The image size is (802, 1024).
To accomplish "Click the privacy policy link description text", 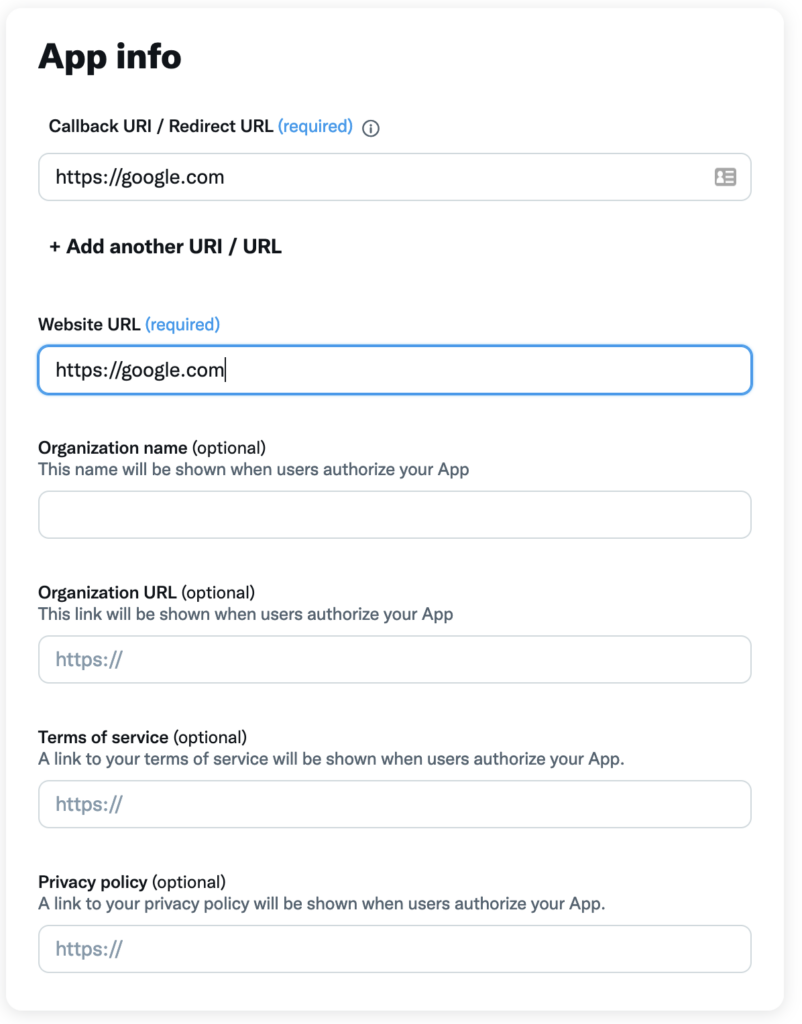I will [x=321, y=904].
